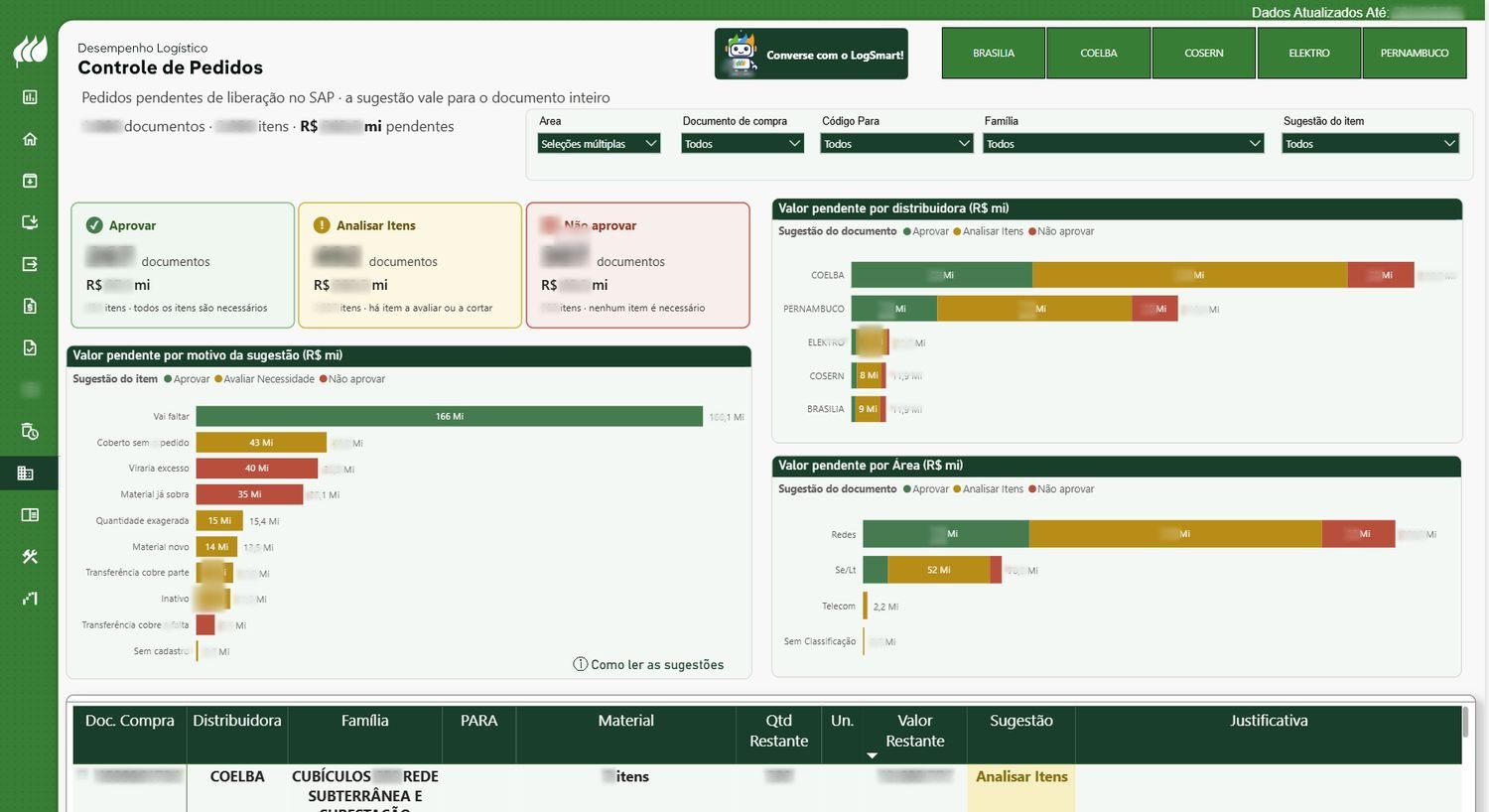1489x812 pixels.
Task: Open the split panel layout sidebar icon
Action: [x=30, y=515]
